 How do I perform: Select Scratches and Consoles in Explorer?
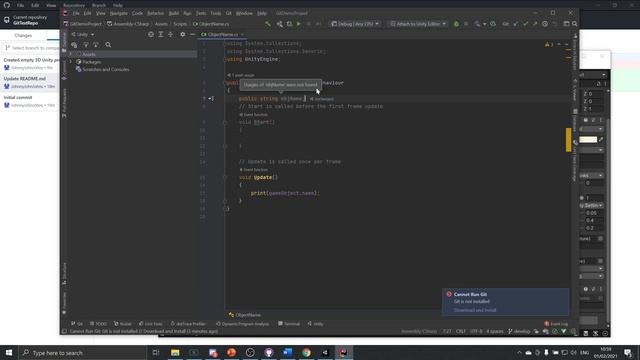[x=106, y=70]
